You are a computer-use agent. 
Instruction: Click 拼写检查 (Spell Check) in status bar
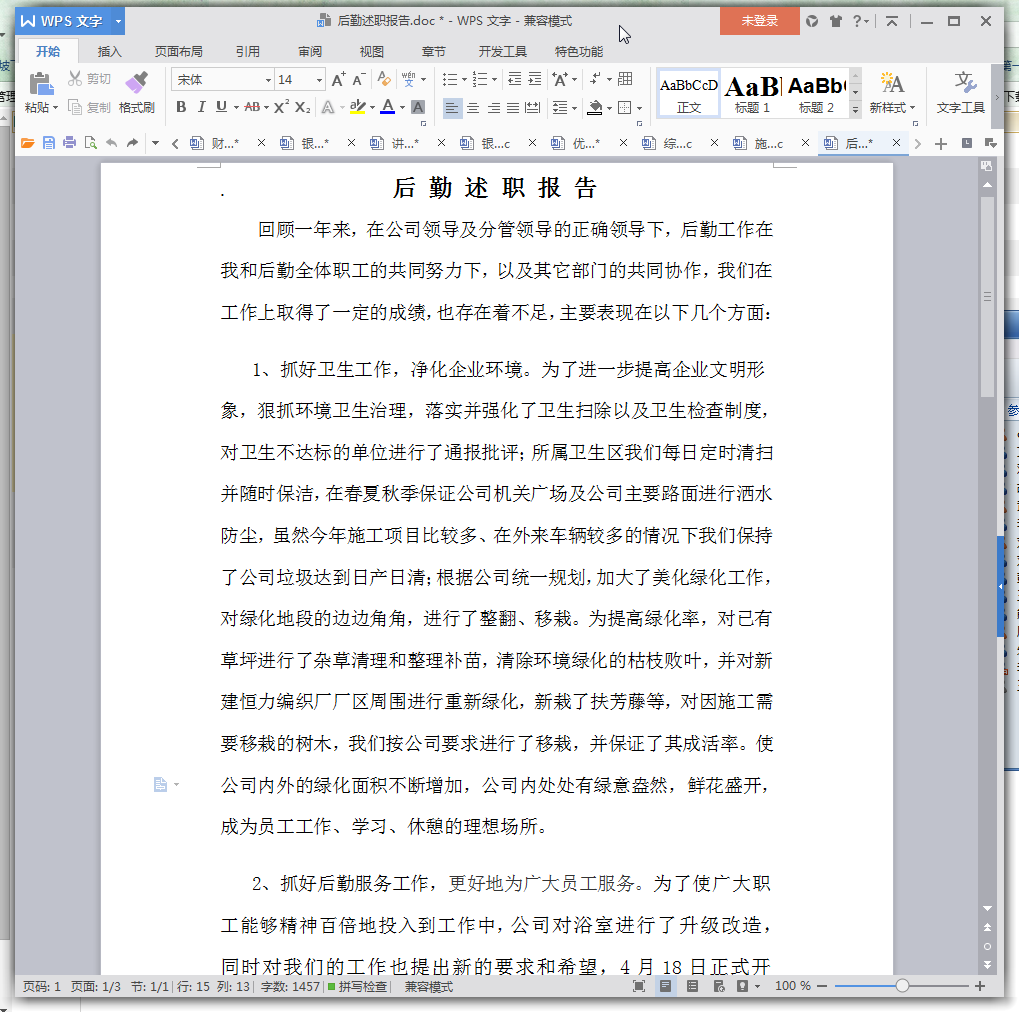tap(357, 987)
